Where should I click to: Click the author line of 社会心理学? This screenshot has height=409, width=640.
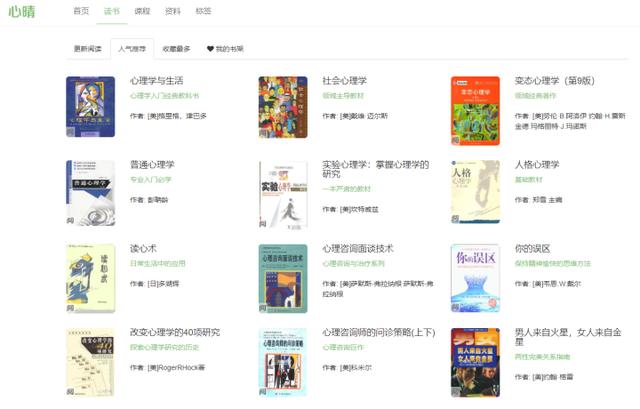click(x=355, y=116)
